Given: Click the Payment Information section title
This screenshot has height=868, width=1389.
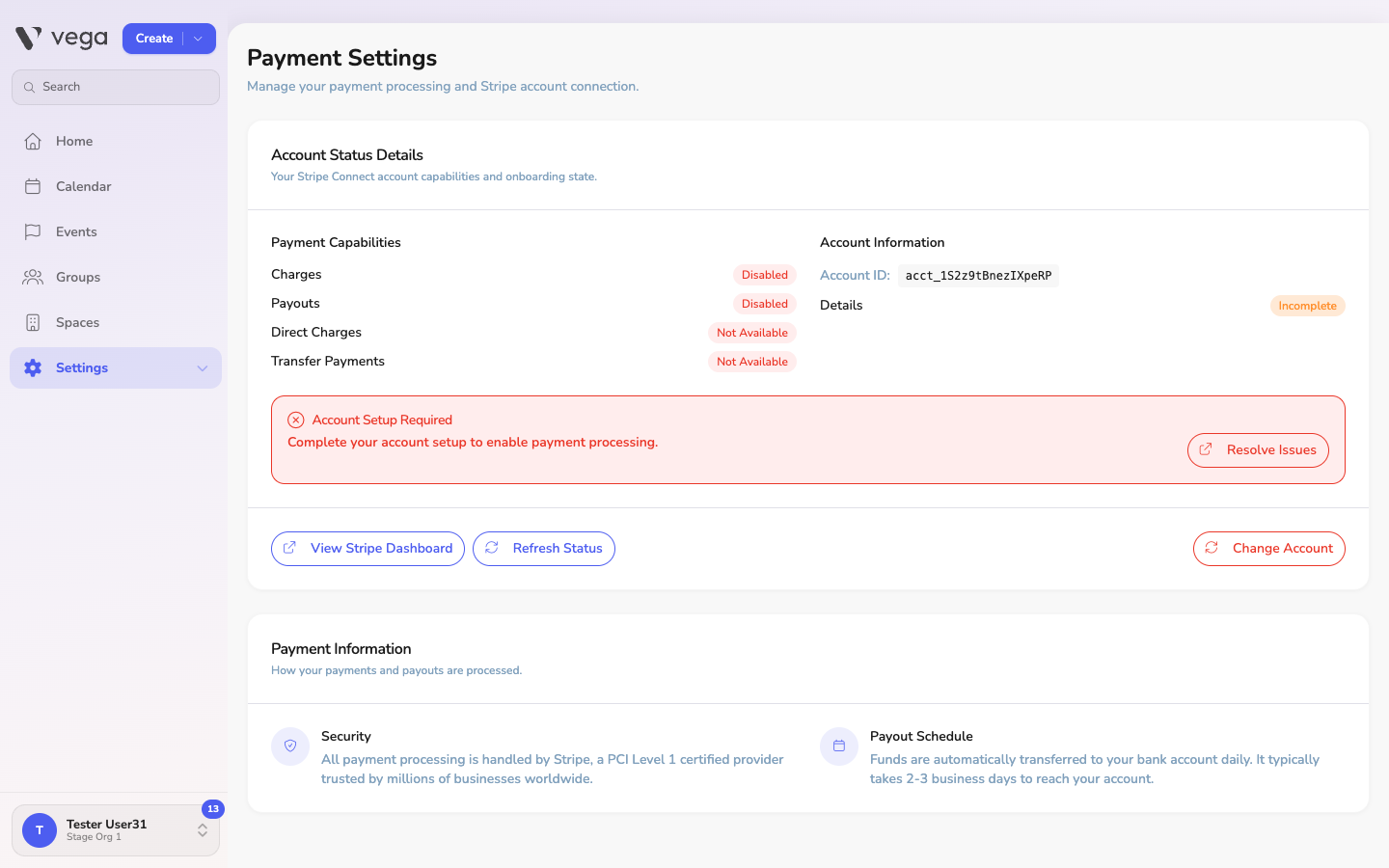Looking at the screenshot, I should tap(341, 649).
